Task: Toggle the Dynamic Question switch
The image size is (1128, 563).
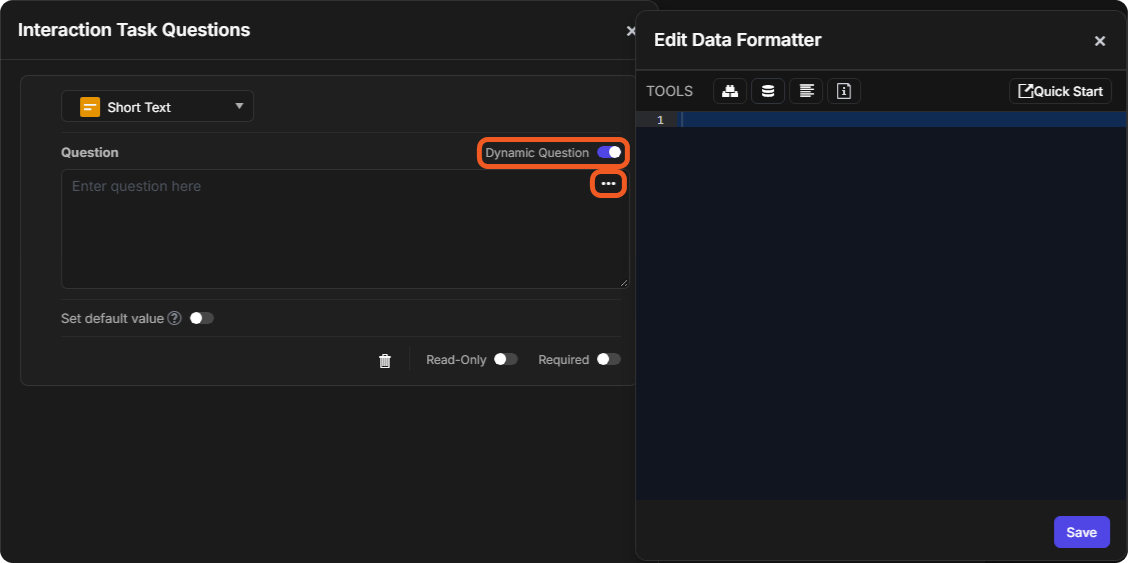Action: tap(609, 152)
